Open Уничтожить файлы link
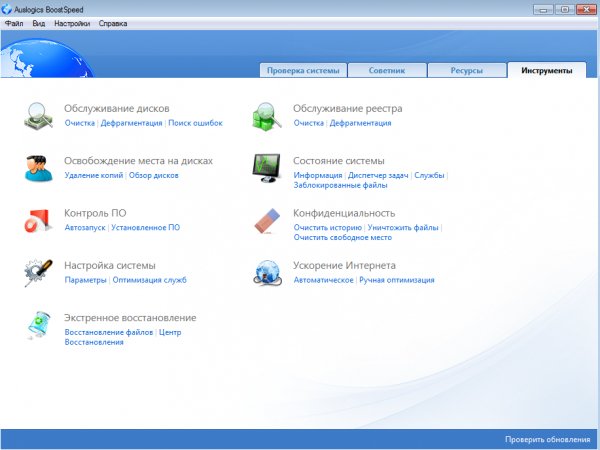Viewport: 600px width, 450px height. tap(403, 227)
